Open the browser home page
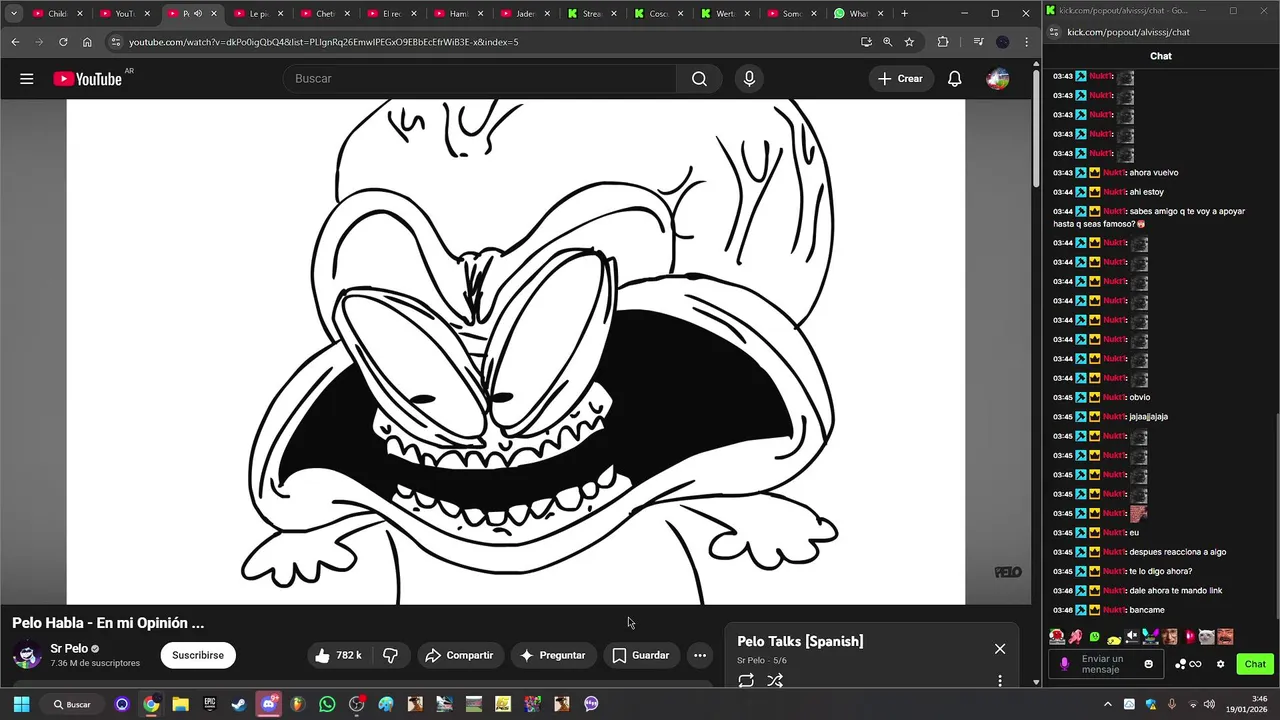Viewport: 1280px width, 720px height. pyautogui.click(x=87, y=42)
